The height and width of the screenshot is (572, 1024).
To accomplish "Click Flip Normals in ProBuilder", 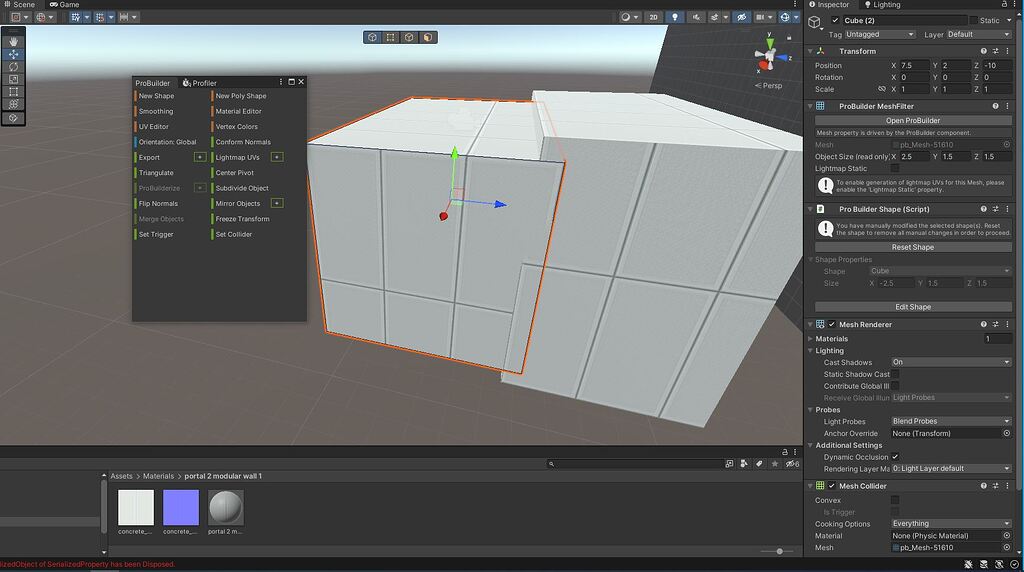I will pyautogui.click(x=158, y=204).
